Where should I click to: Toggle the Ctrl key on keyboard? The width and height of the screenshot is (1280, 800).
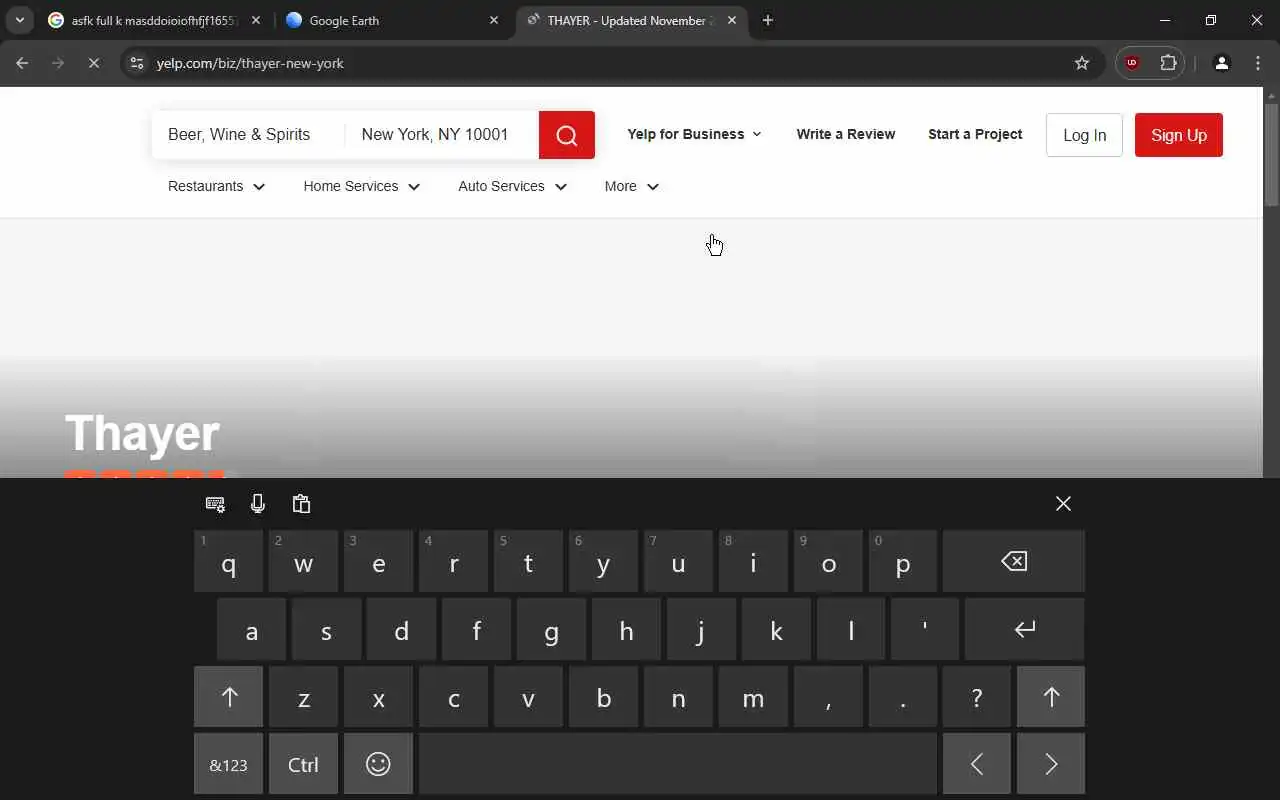(303, 764)
